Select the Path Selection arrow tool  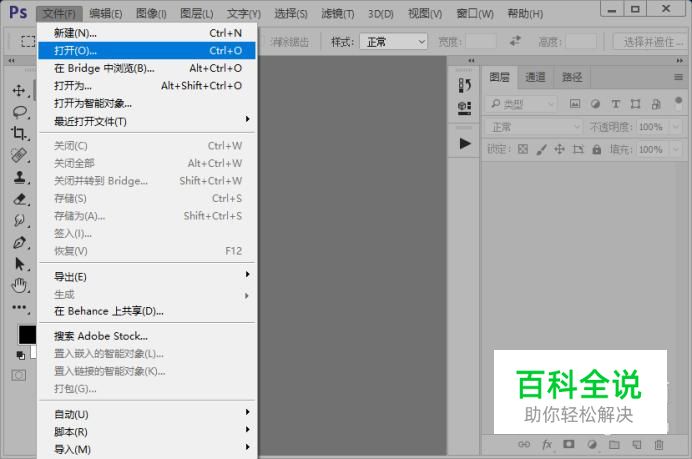(x=19, y=264)
